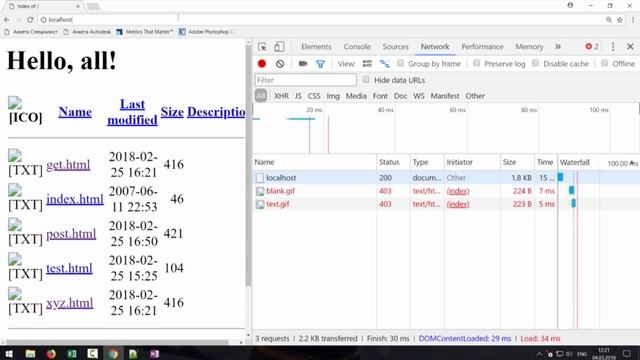Open the Chrome main menu
640x360 pixels.
point(633,20)
